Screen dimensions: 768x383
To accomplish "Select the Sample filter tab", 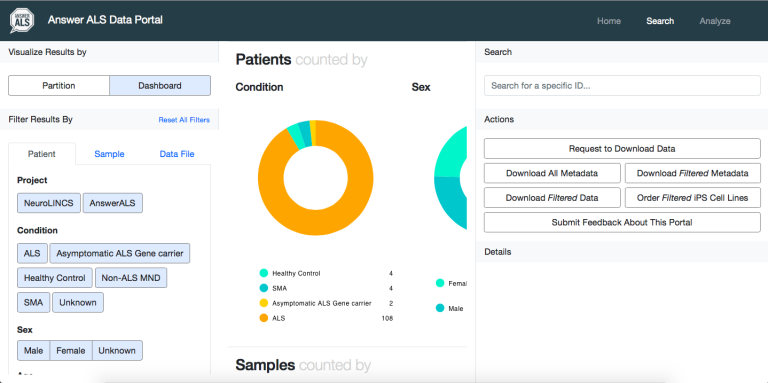I will (x=109, y=154).
